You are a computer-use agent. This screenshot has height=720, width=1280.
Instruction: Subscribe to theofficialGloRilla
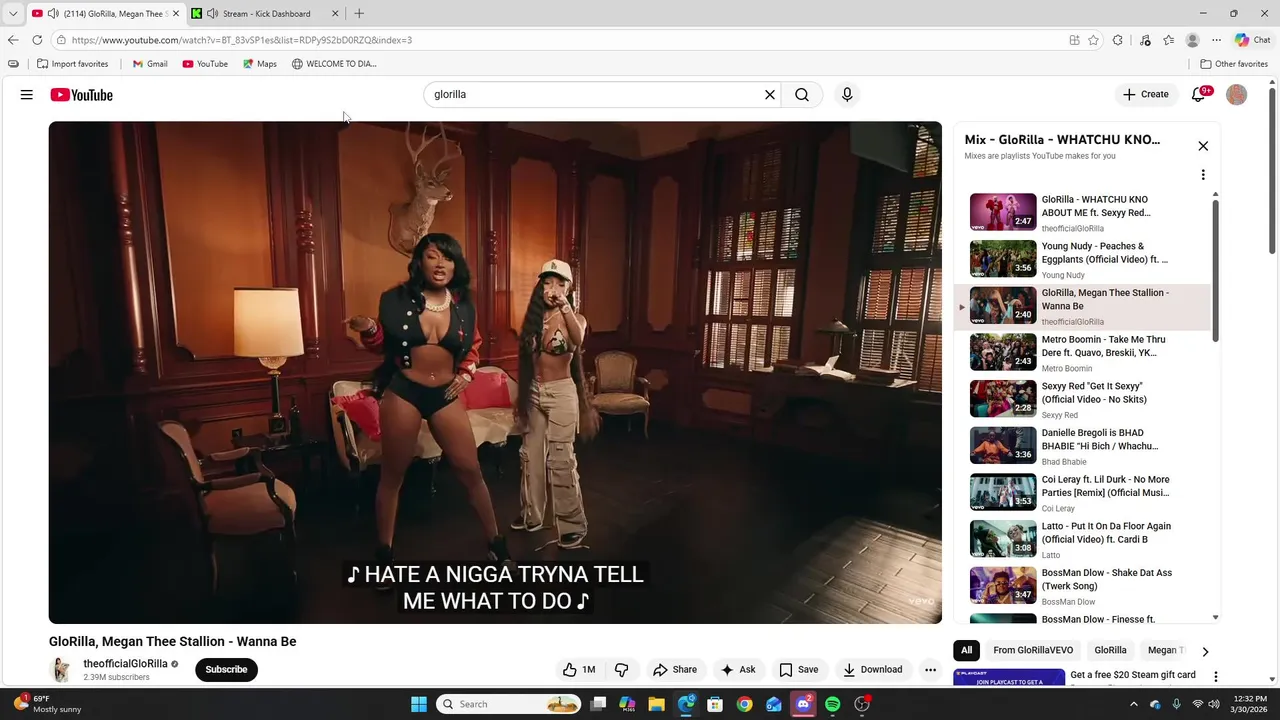tap(226, 670)
